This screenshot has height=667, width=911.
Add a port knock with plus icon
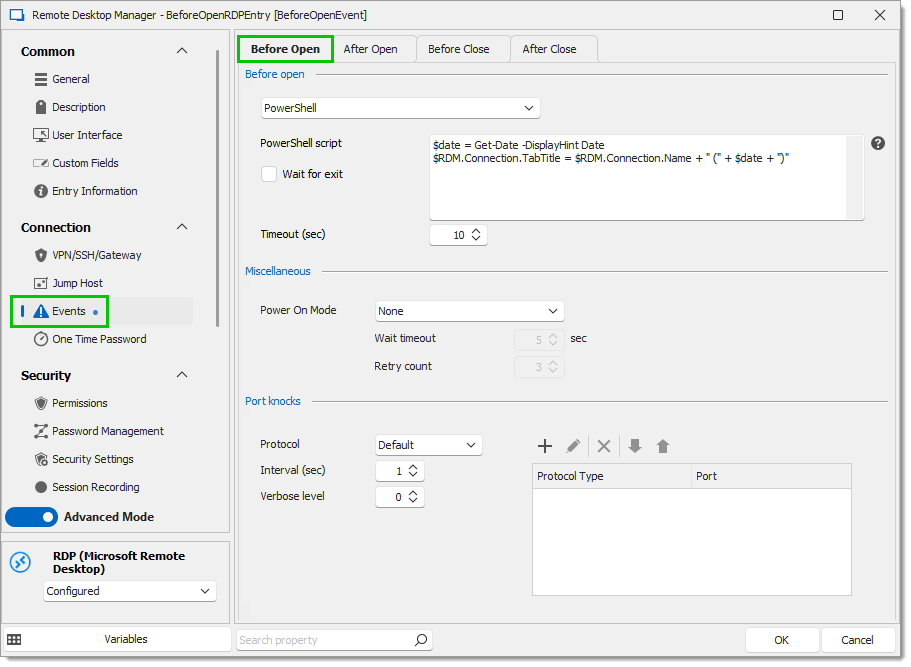click(x=544, y=446)
